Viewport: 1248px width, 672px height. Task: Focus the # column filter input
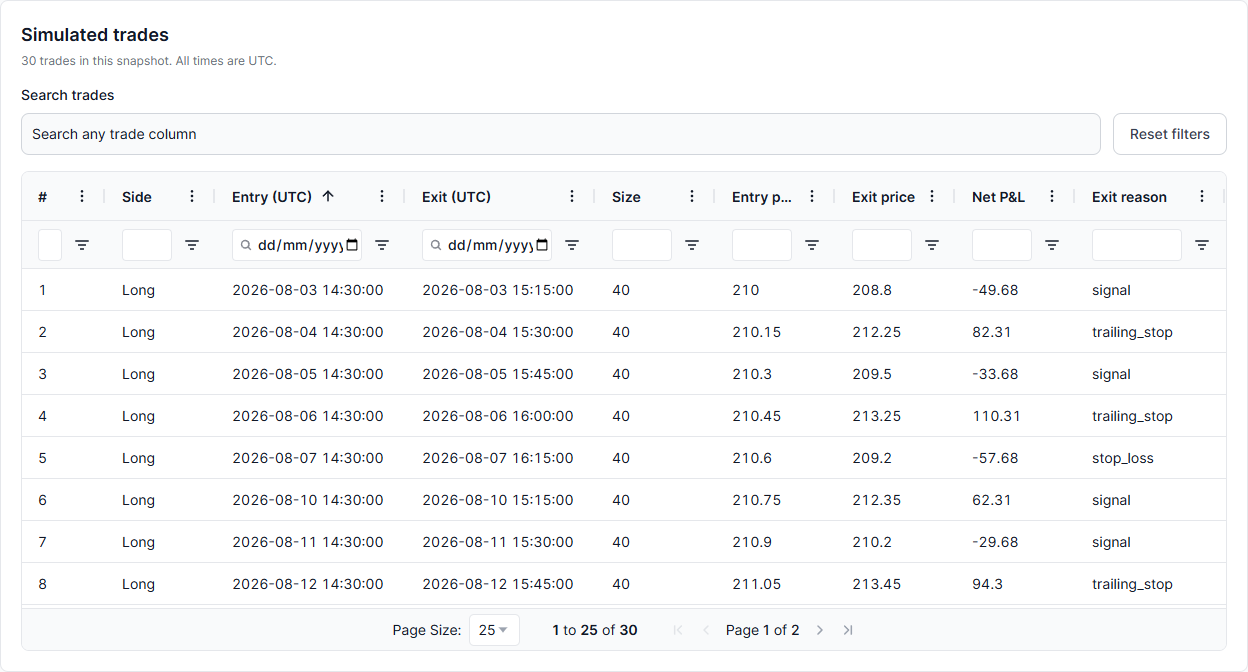[x=50, y=245]
